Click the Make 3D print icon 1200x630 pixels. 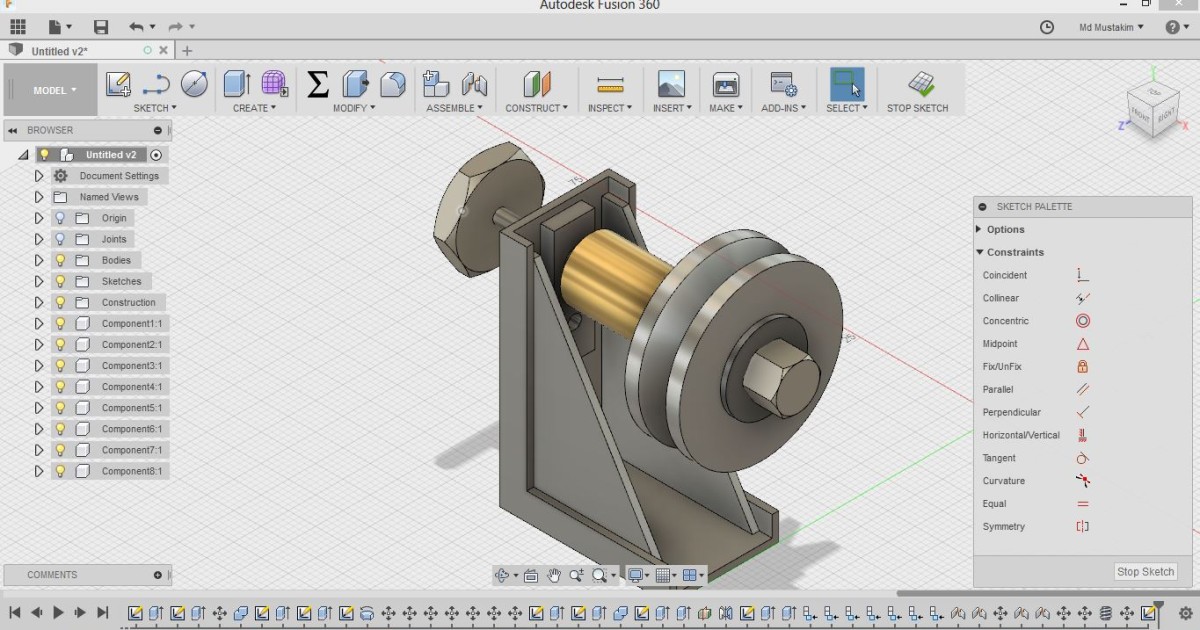click(725, 84)
